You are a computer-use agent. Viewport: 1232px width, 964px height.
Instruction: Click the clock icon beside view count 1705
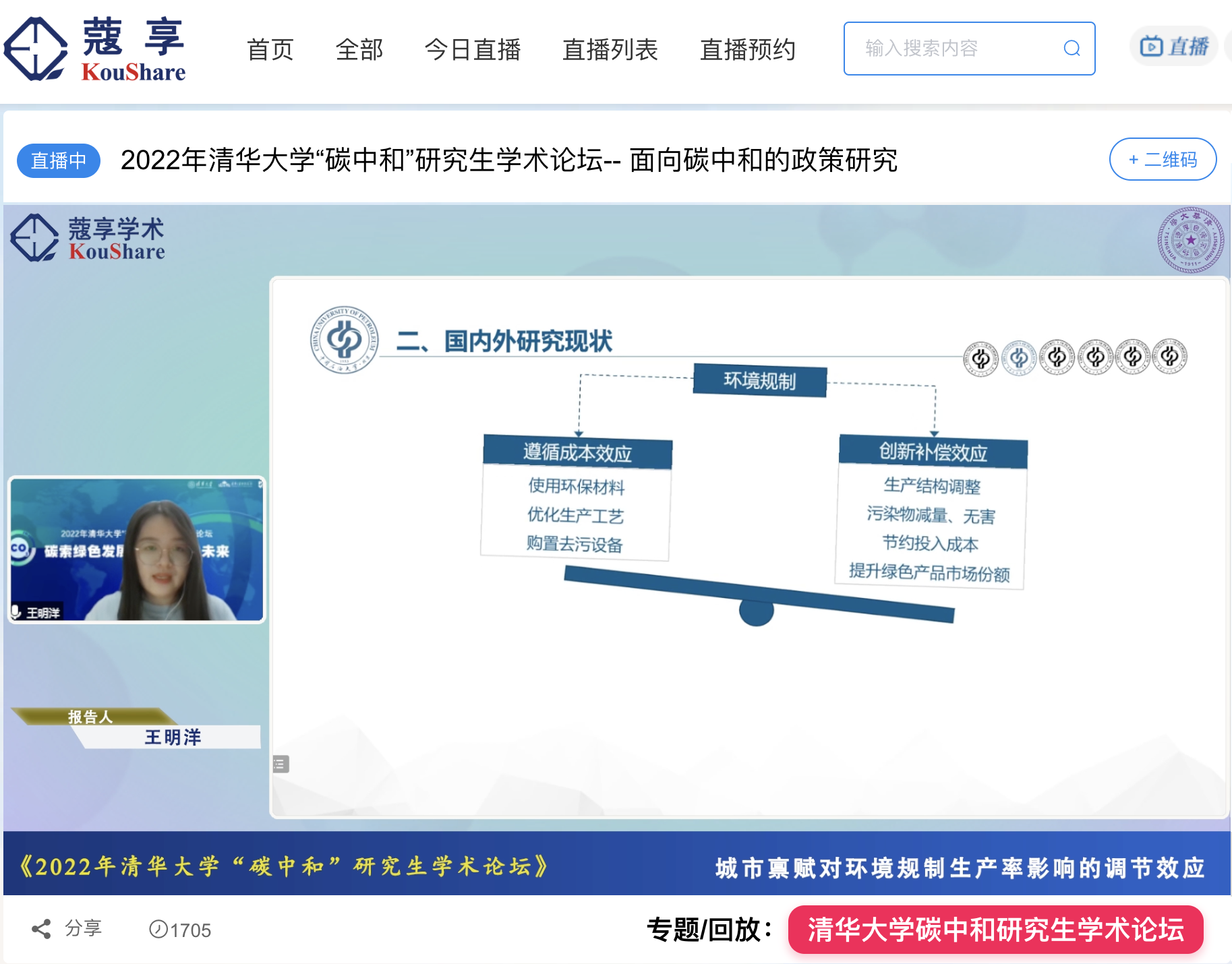158,930
